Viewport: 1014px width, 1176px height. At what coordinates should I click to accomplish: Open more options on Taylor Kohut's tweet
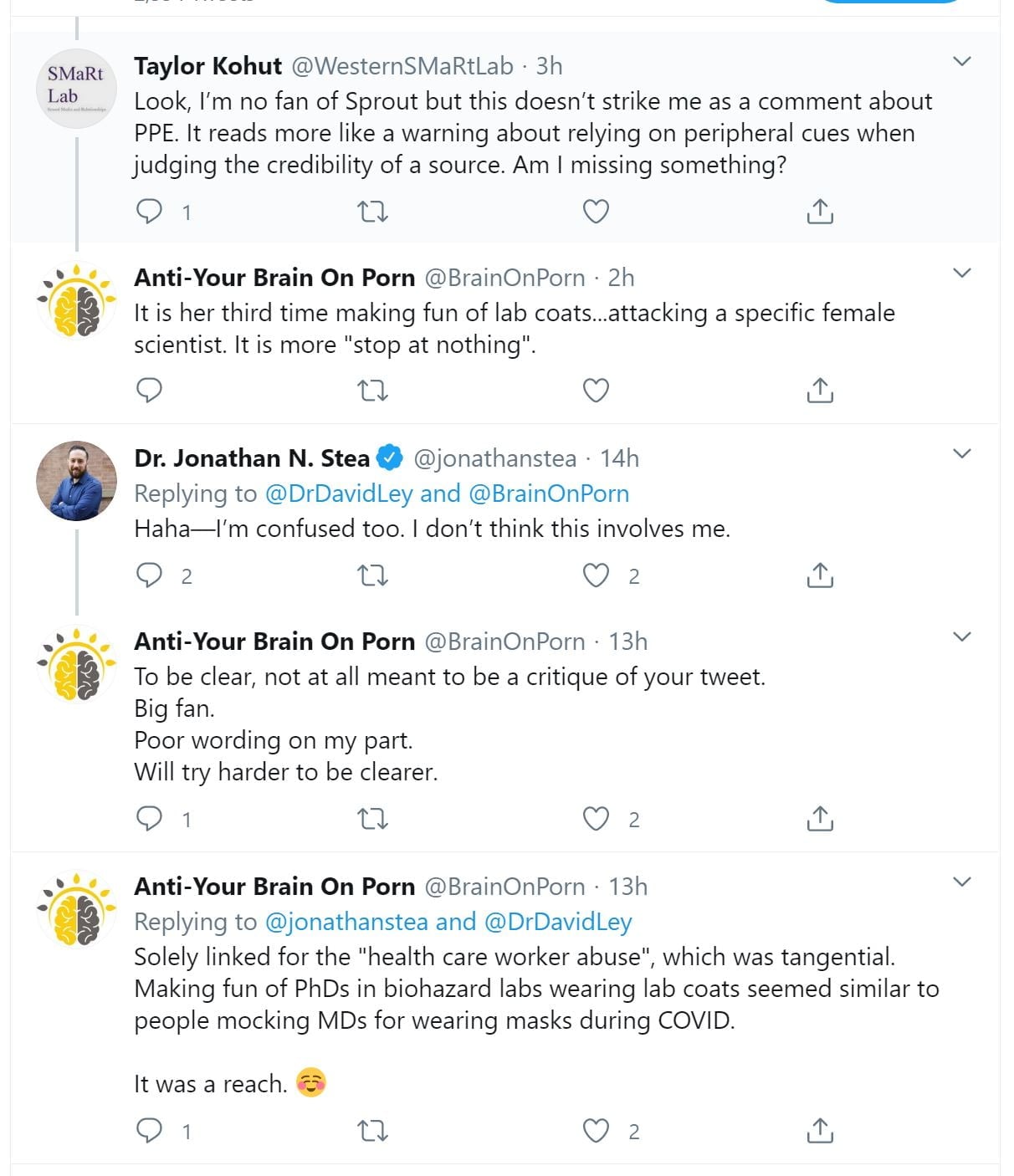[x=962, y=61]
